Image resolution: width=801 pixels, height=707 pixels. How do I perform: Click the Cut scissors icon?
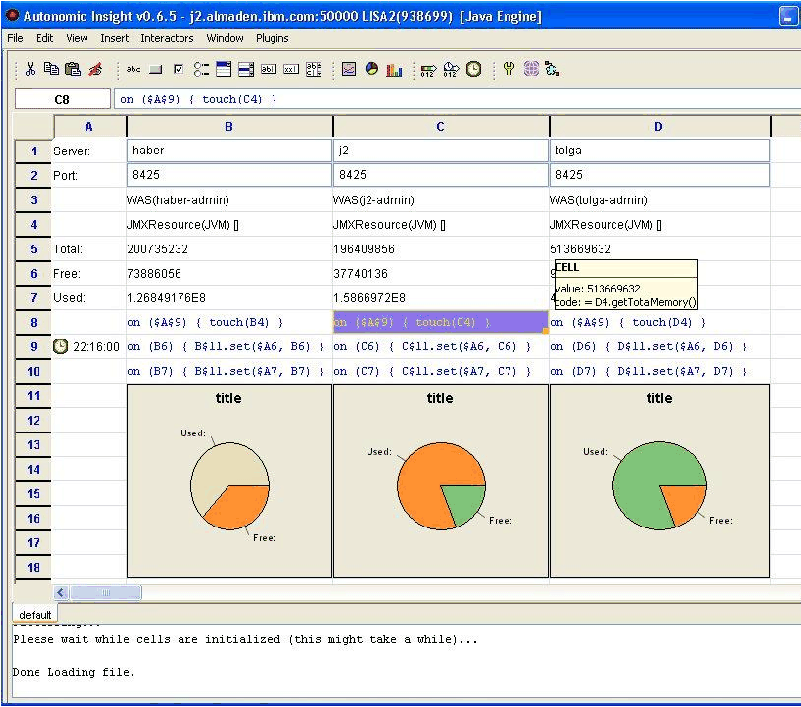[x=30, y=69]
